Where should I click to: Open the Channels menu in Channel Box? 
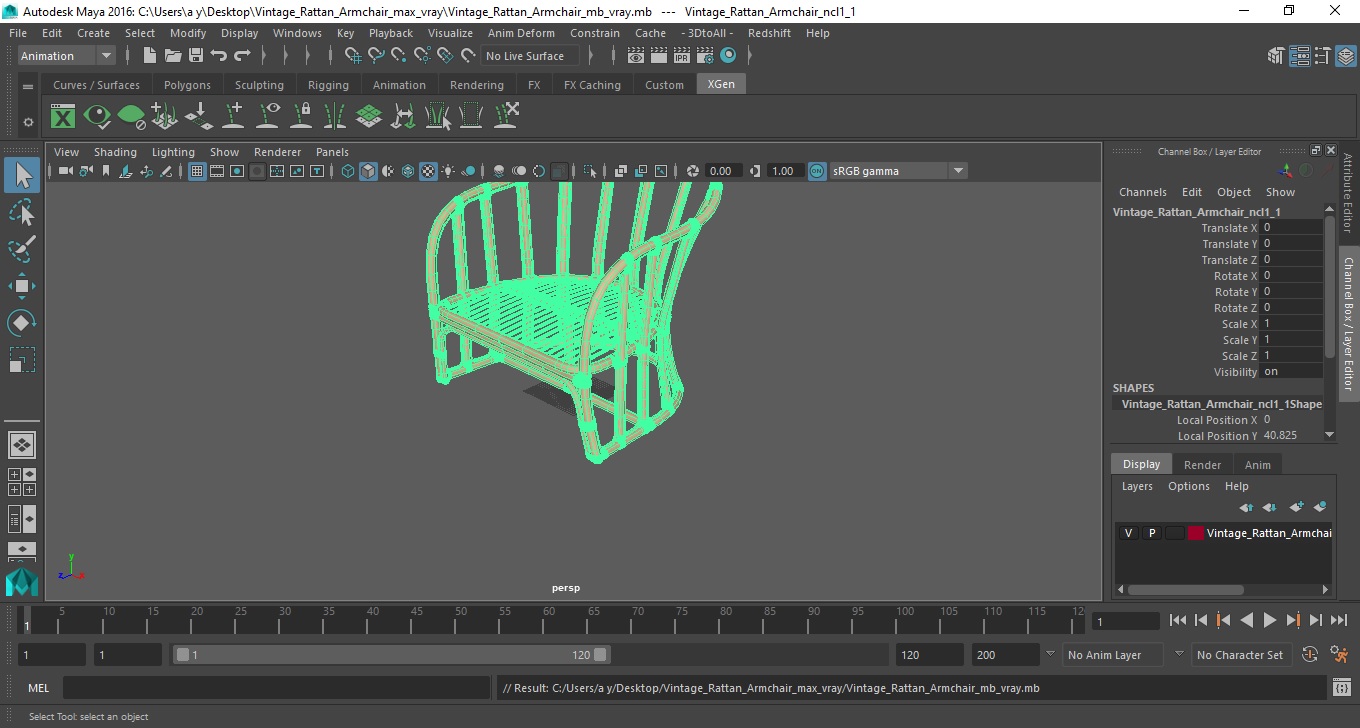coord(1142,192)
